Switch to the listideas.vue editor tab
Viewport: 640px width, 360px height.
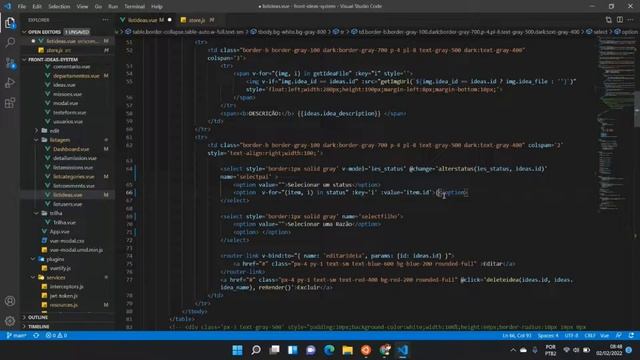146,20
